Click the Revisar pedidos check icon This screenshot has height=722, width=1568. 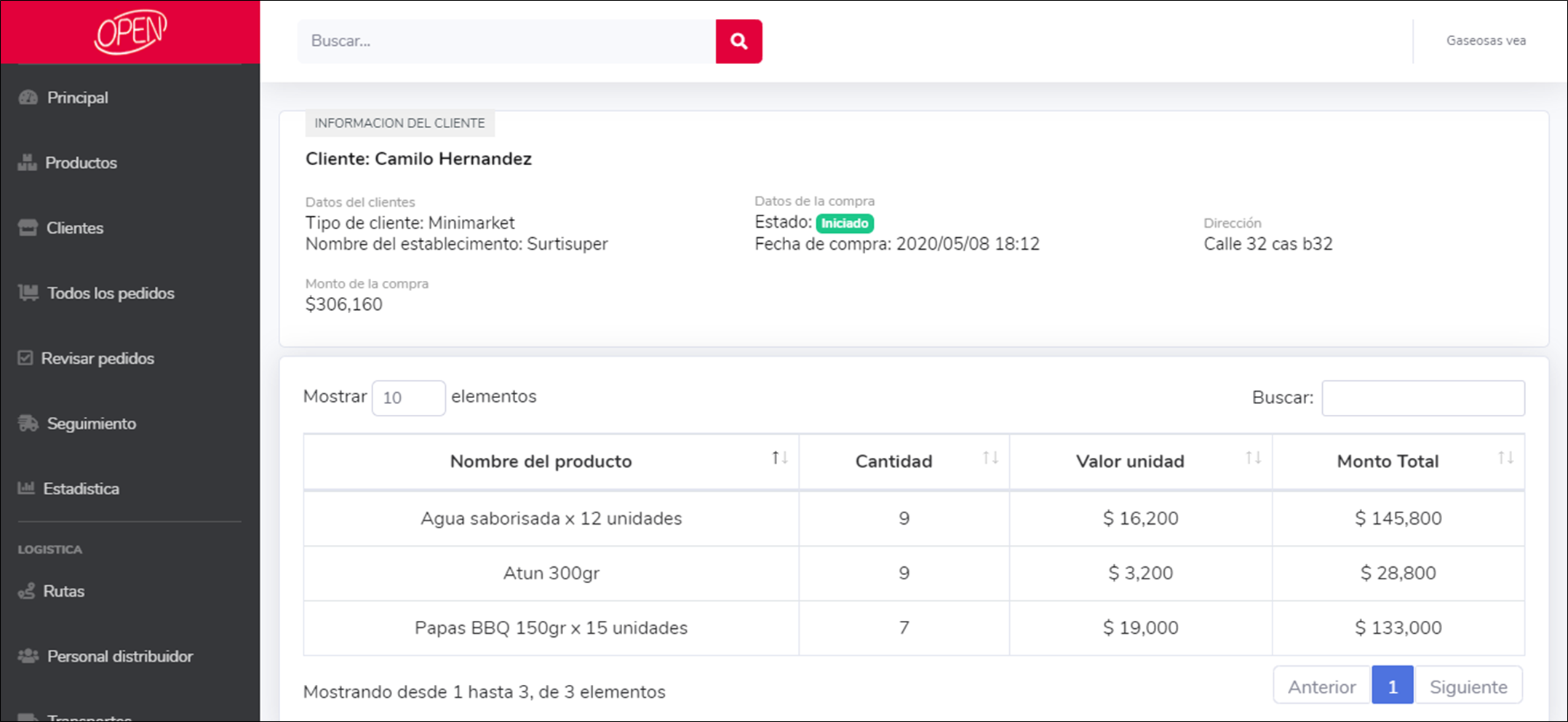click(x=25, y=358)
